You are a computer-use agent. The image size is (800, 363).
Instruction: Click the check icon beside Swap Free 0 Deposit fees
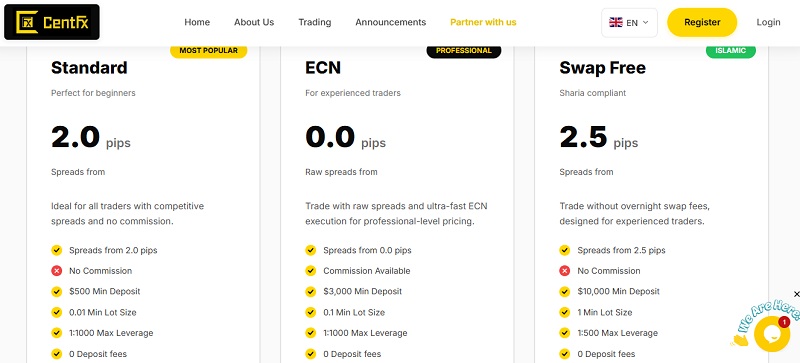[x=565, y=353]
